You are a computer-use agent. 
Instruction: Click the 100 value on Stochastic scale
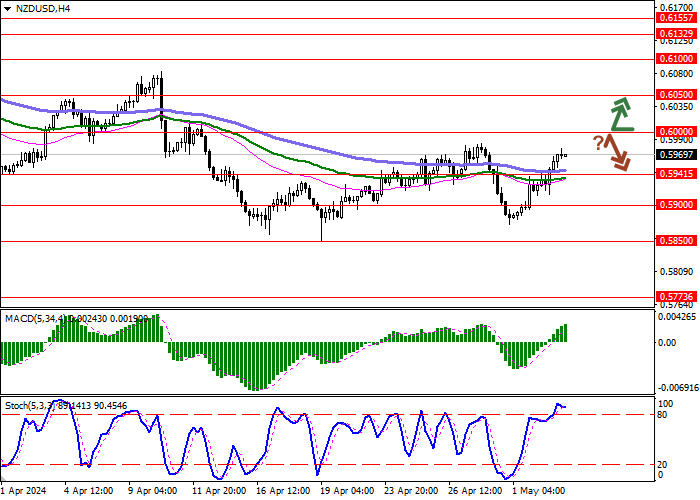pyautogui.click(x=666, y=404)
